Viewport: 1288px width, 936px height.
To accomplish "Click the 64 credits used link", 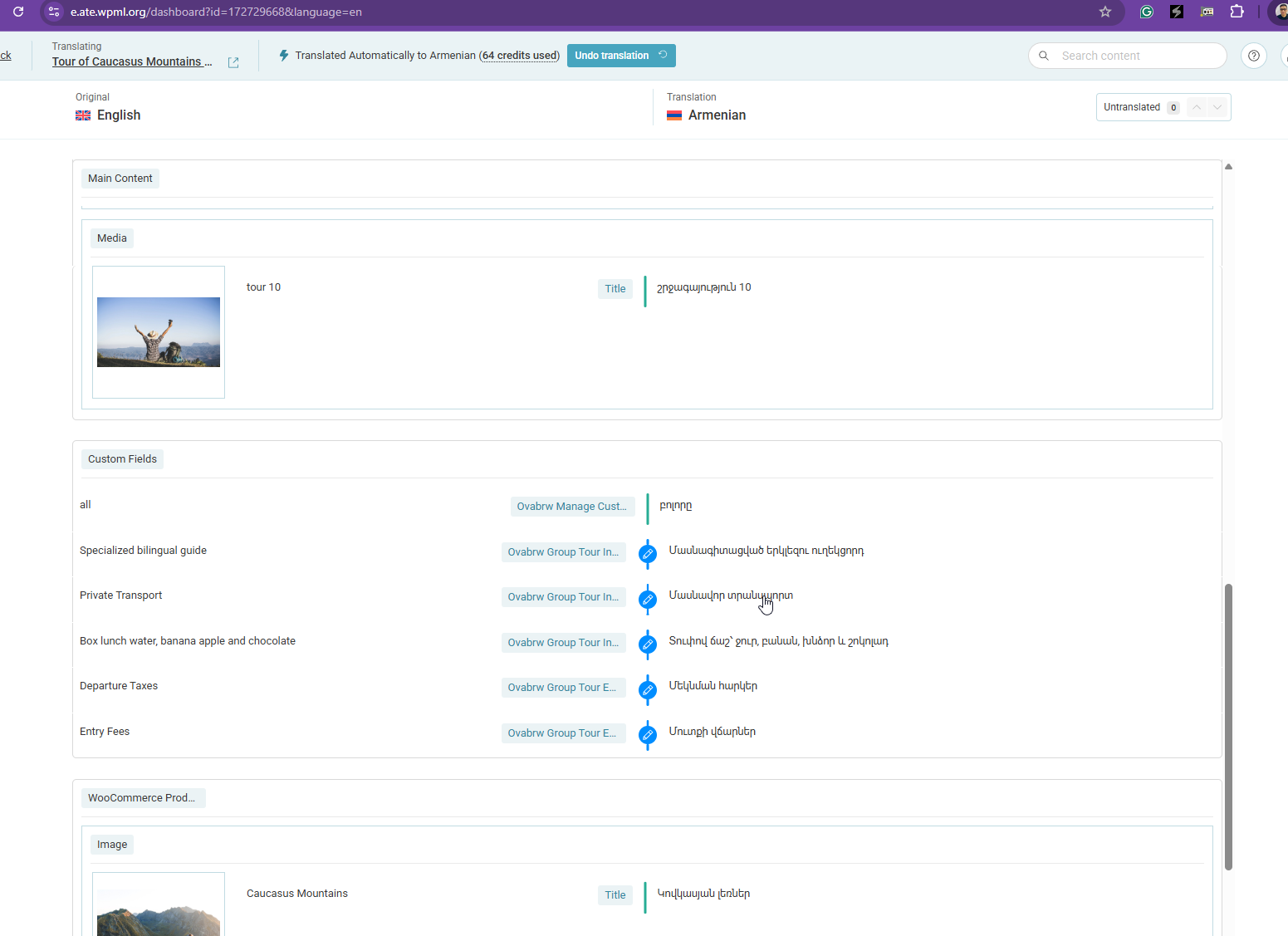I will [520, 56].
